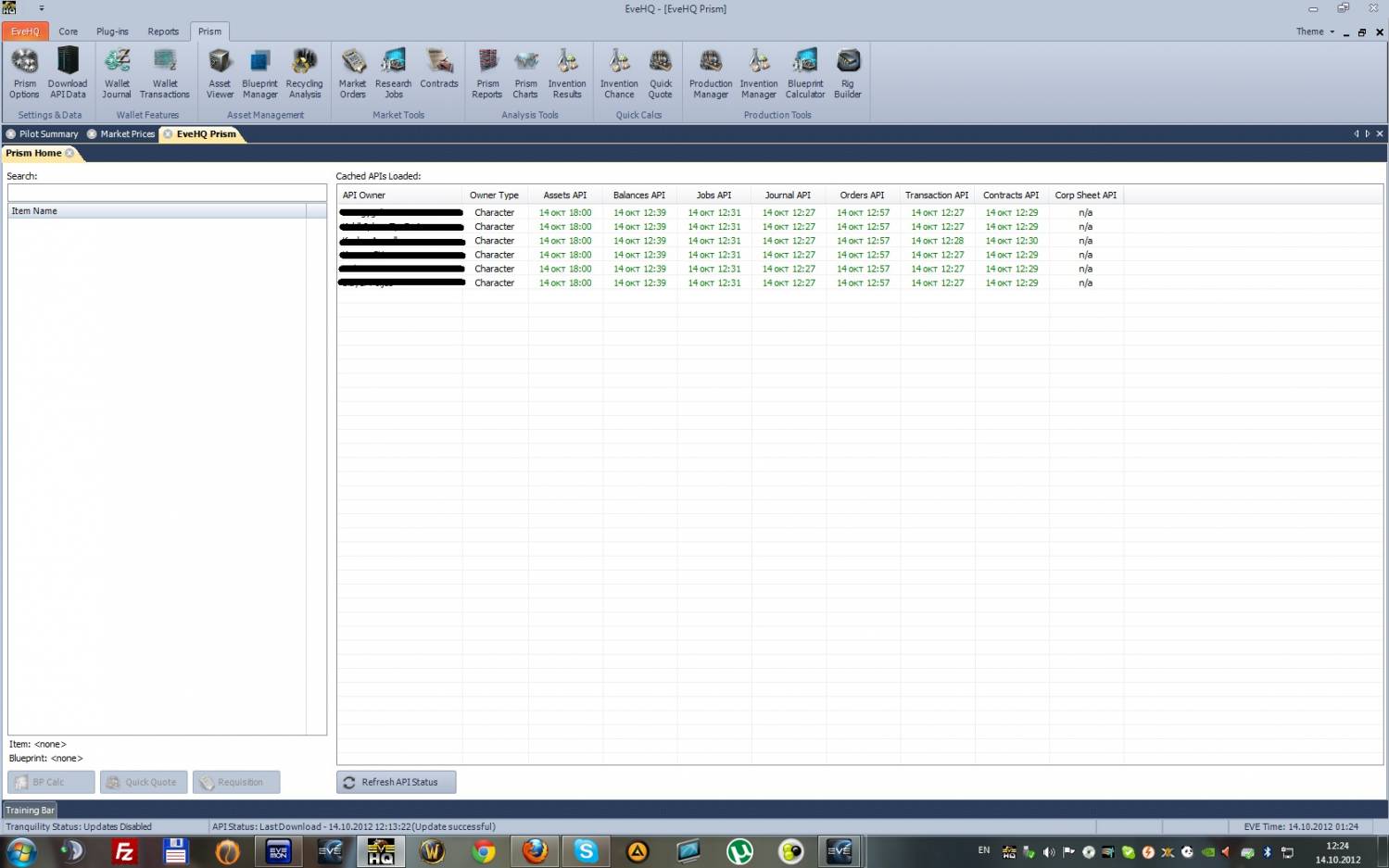Open Recycling Analysis tool

click(304, 73)
